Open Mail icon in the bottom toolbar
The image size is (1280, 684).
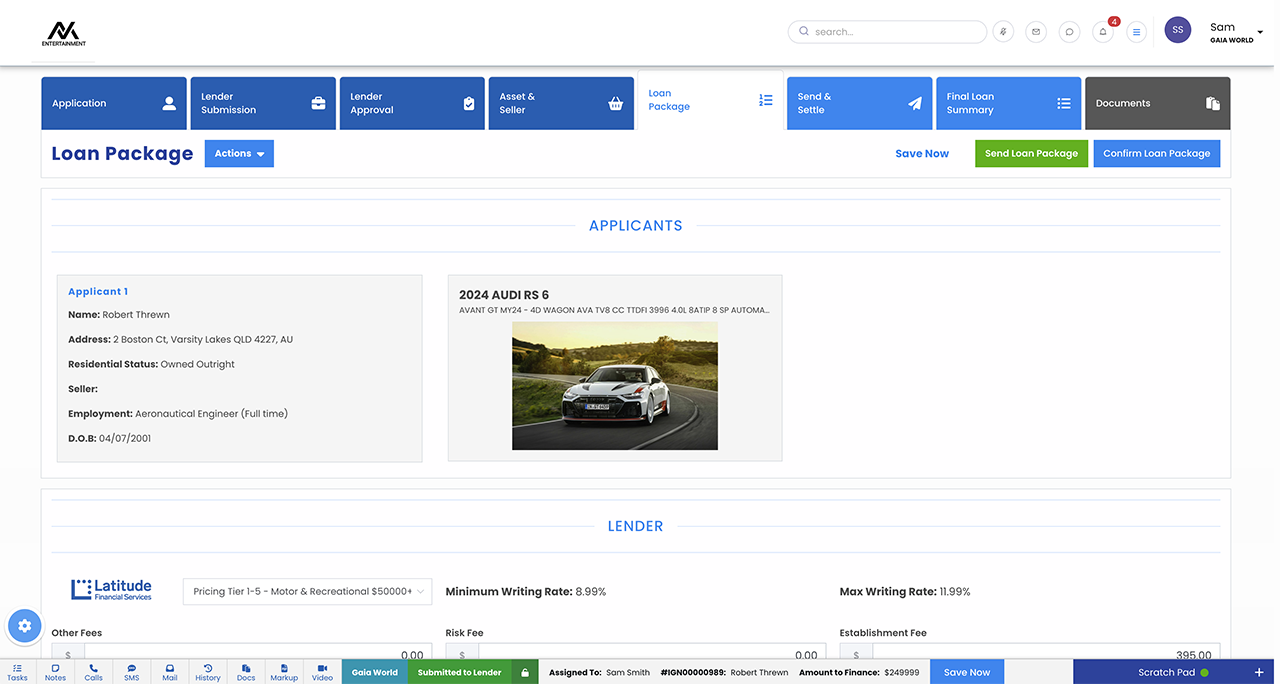coord(170,671)
